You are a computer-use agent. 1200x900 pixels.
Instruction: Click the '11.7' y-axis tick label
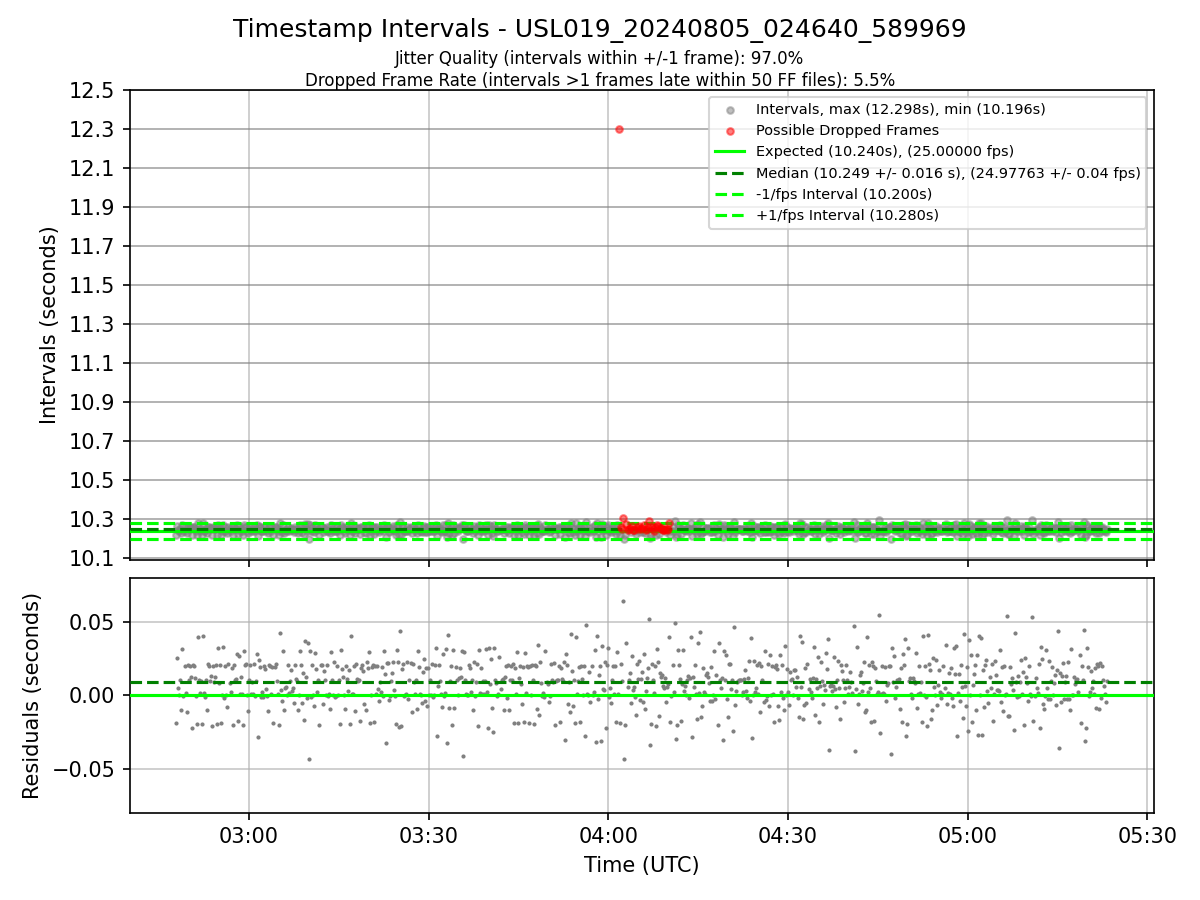[92, 247]
